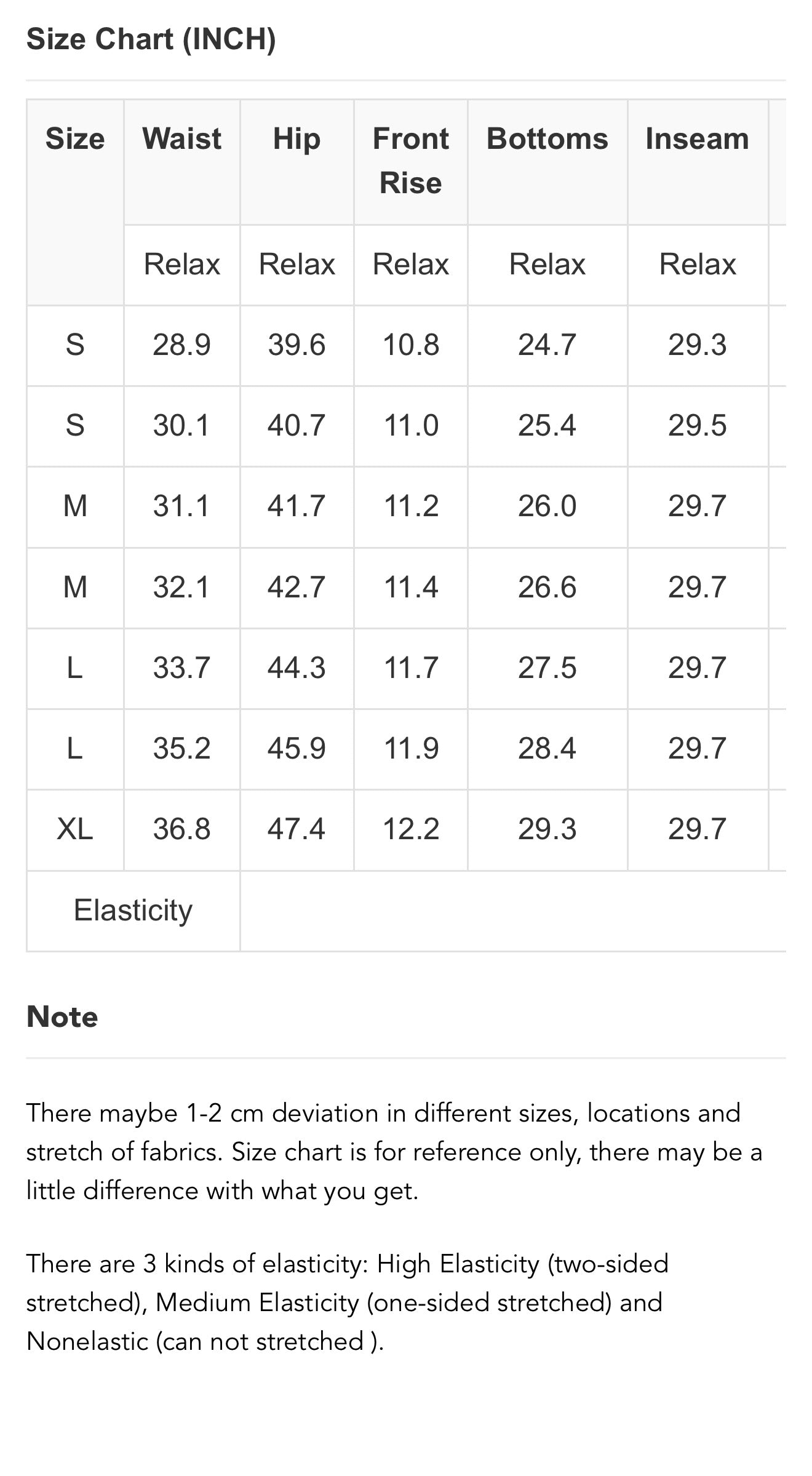812x1476 pixels.
Task: Click the paragraph describing elasticity kinds
Action: point(347,1302)
